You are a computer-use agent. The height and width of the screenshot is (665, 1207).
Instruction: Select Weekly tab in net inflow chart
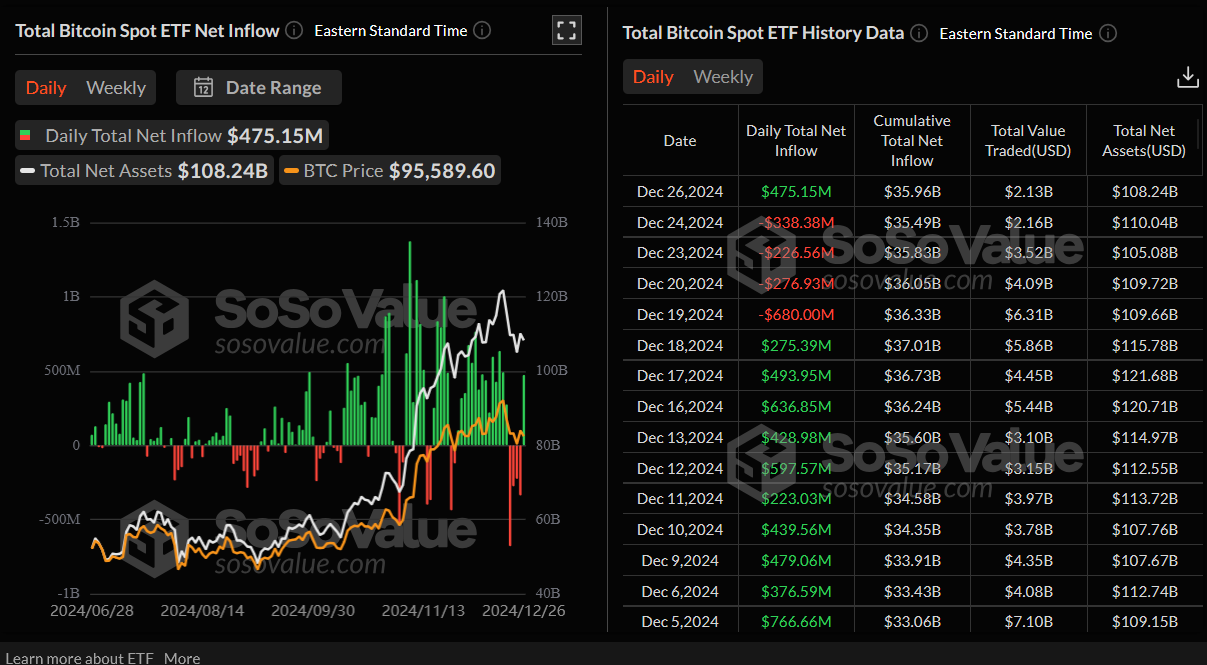pyautogui.click(x=116, y=88)
